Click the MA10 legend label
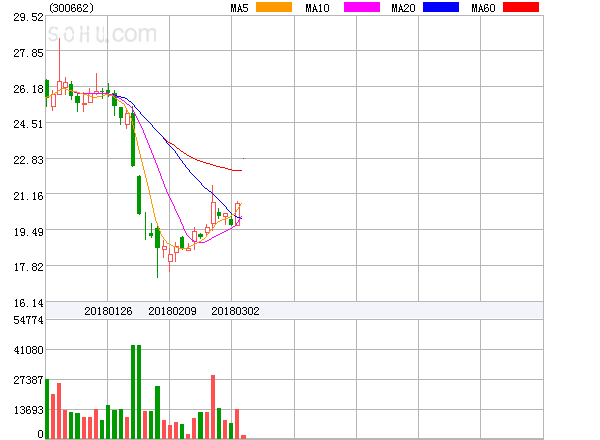 (x=317, y=8)
